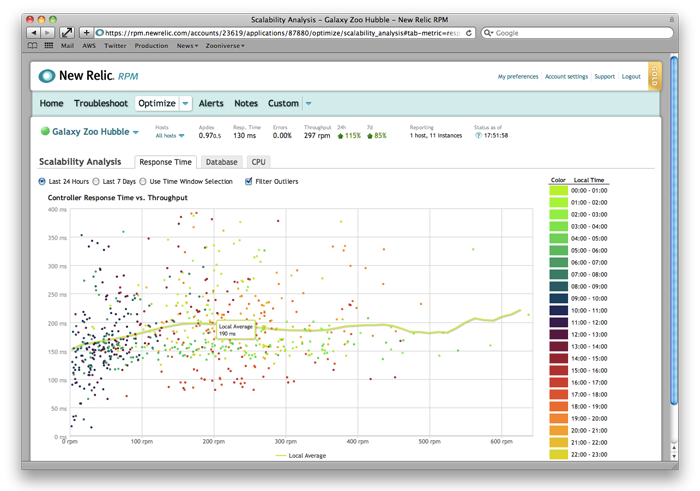The height and width of the screenshot is (491, 700).
Task: Click the 22:00 - 23:00 color swatch
Action: click(558, 454)
